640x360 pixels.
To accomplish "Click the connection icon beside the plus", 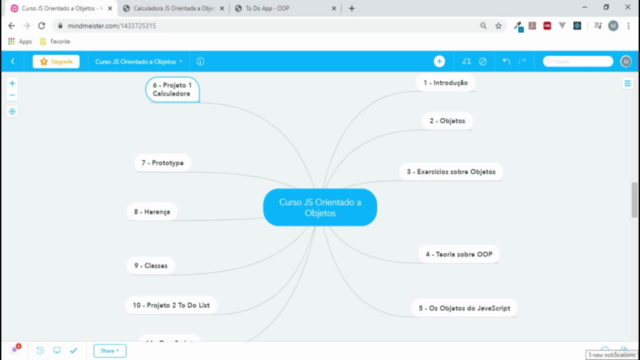I will point(467,62).
